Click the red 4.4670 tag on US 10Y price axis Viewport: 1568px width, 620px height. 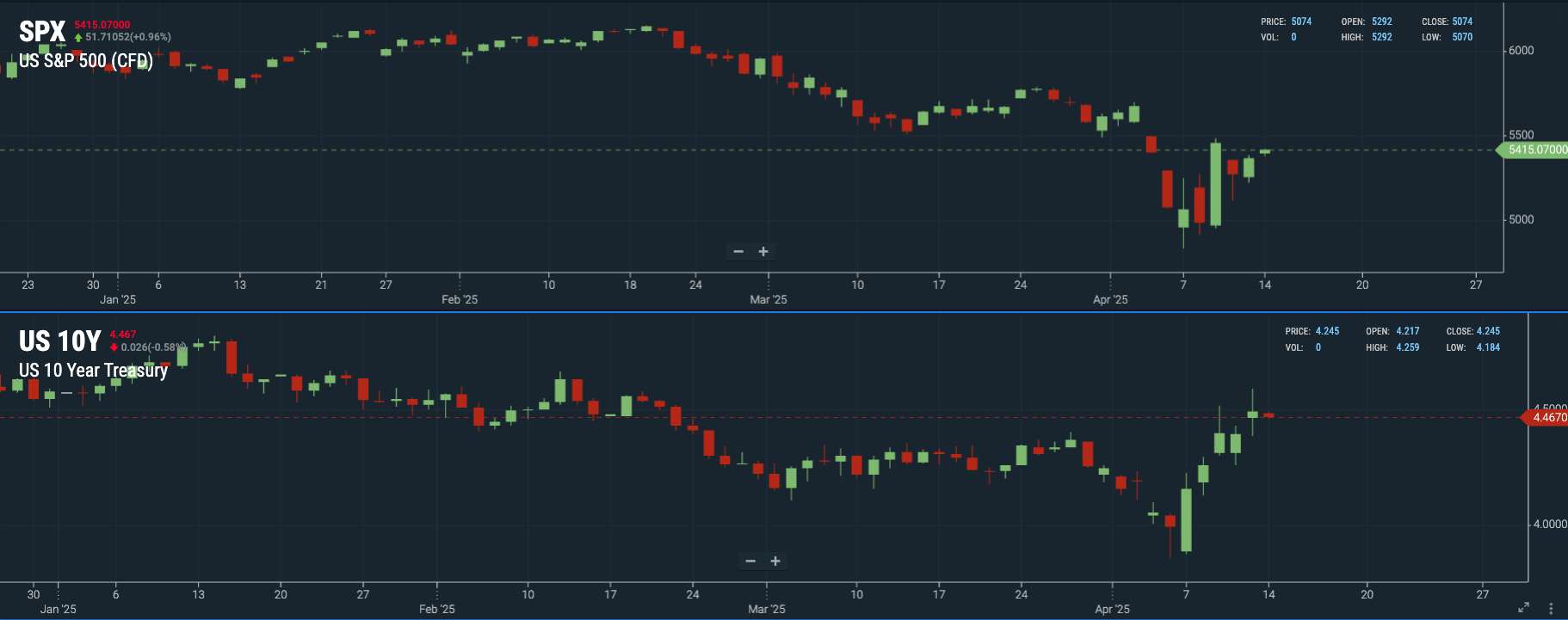point(1546,418)
